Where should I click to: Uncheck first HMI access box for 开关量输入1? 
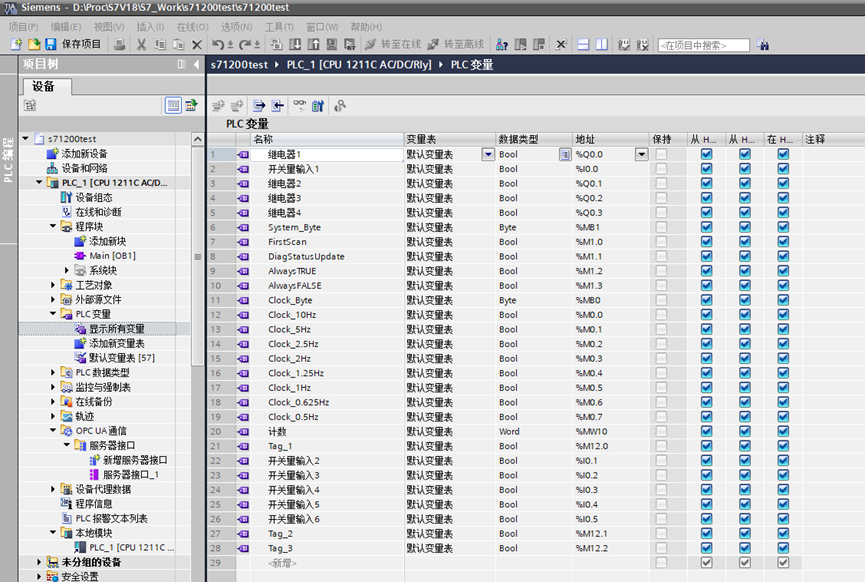pos(706,169)
